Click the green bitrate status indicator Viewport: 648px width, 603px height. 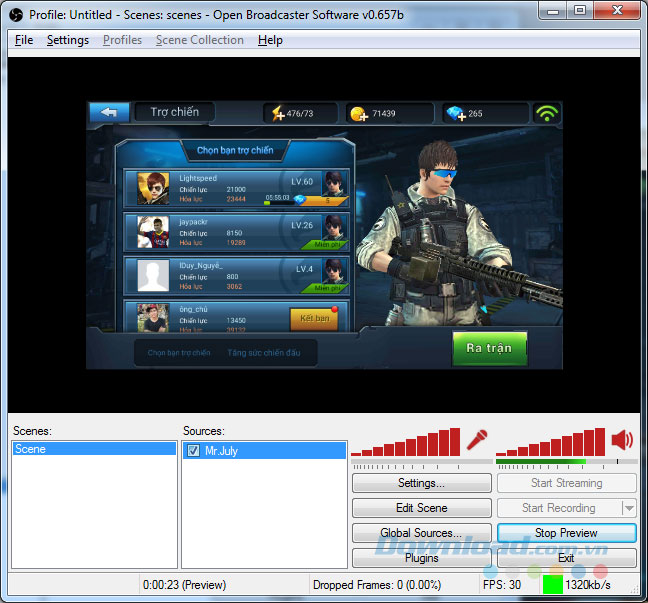click(x=552, y=584)
